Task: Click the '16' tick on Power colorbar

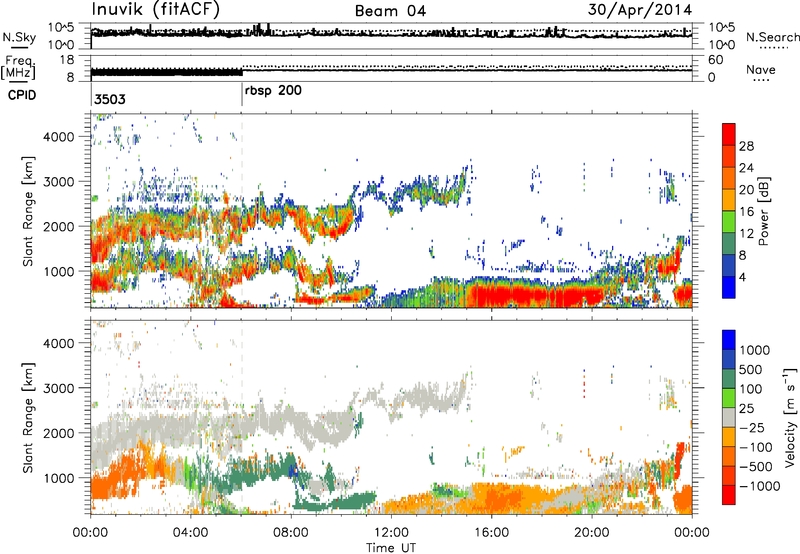Action: pos(746,212)
